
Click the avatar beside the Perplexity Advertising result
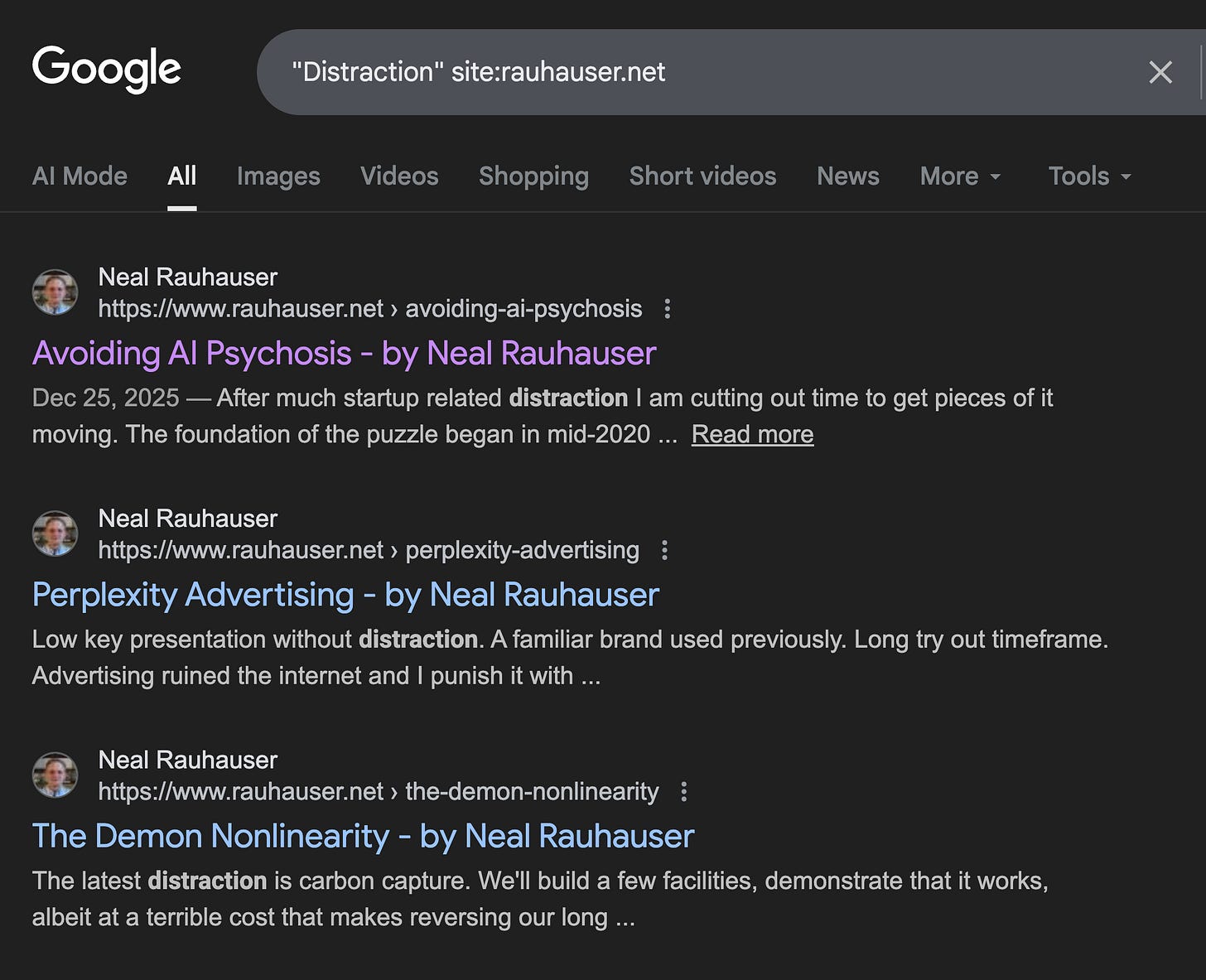pos(55,533)
